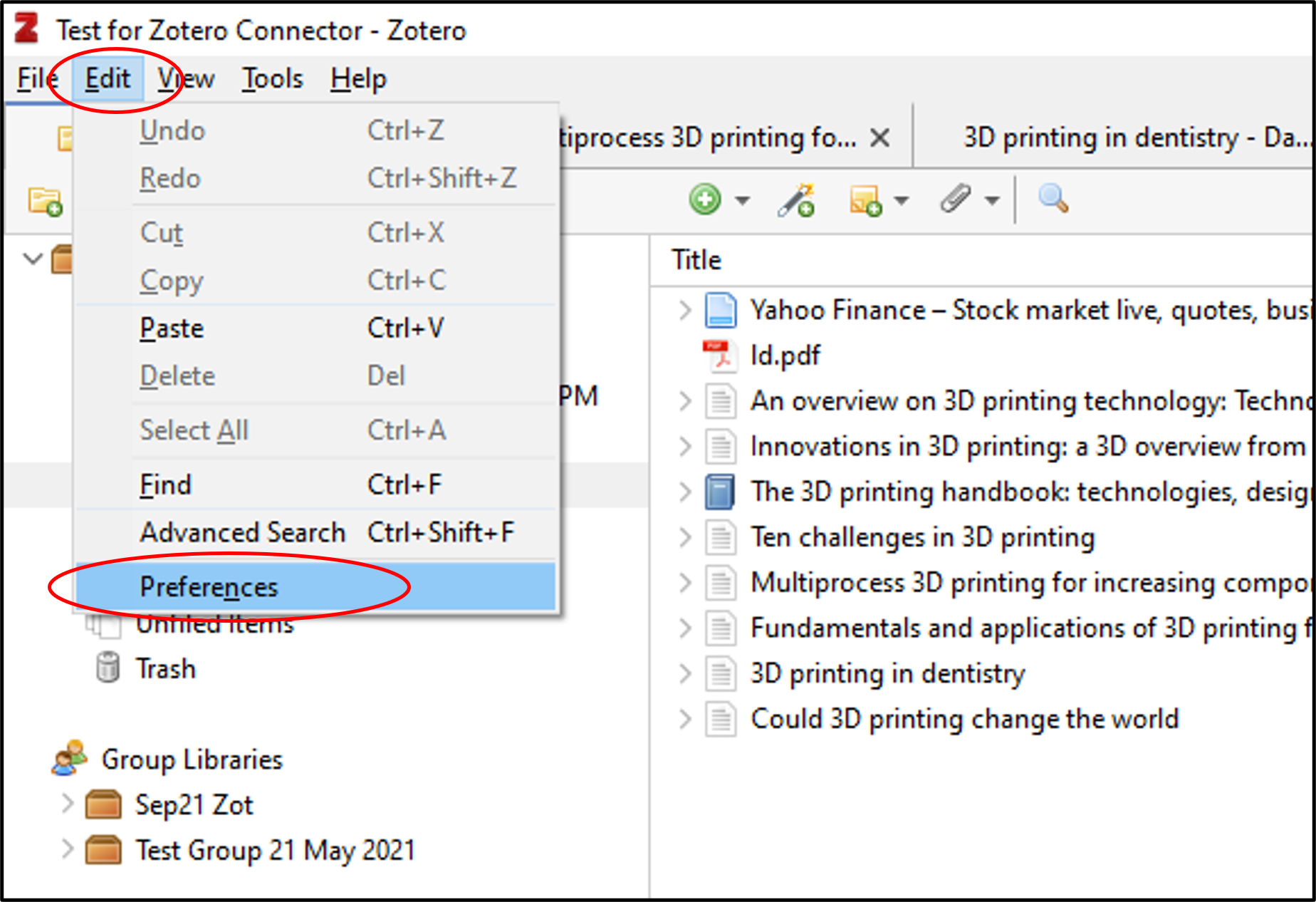This screenshot has height=902, width=1316.
Task: Switch to 3D printing in dentistry tab
Action: tap(1132, 138)
